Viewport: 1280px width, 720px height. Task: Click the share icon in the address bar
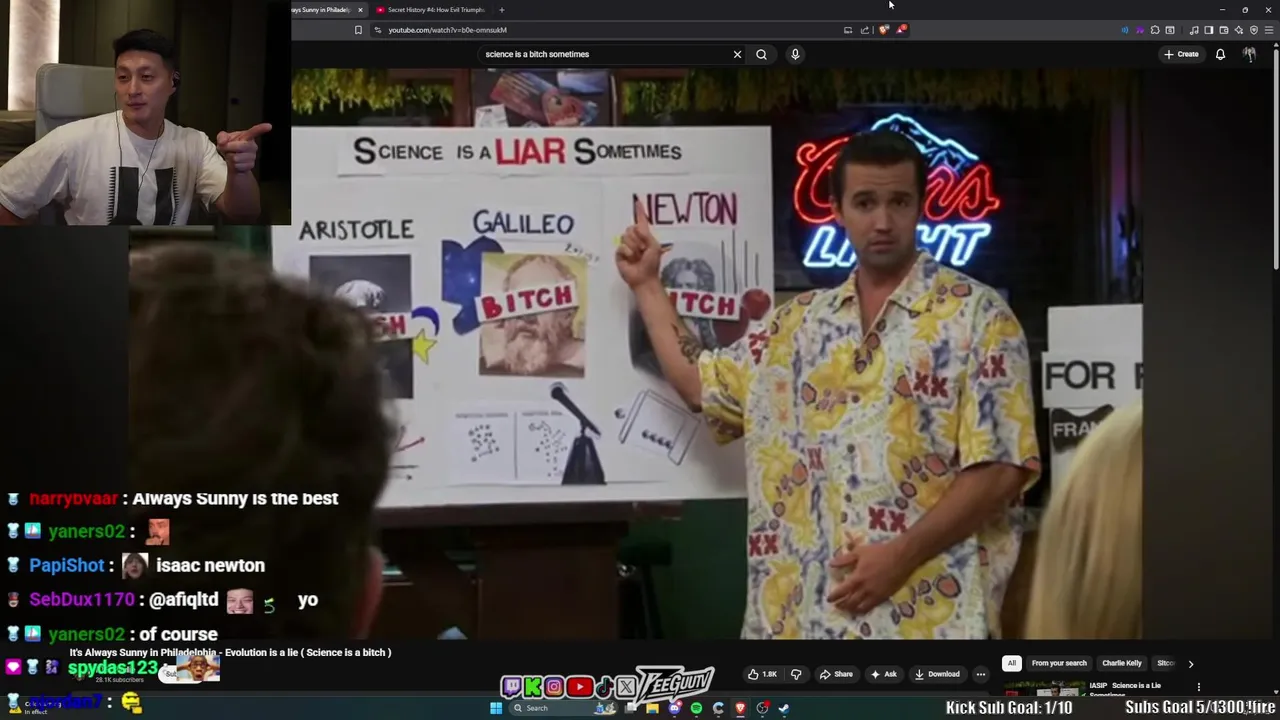click(x=865, y=30)
